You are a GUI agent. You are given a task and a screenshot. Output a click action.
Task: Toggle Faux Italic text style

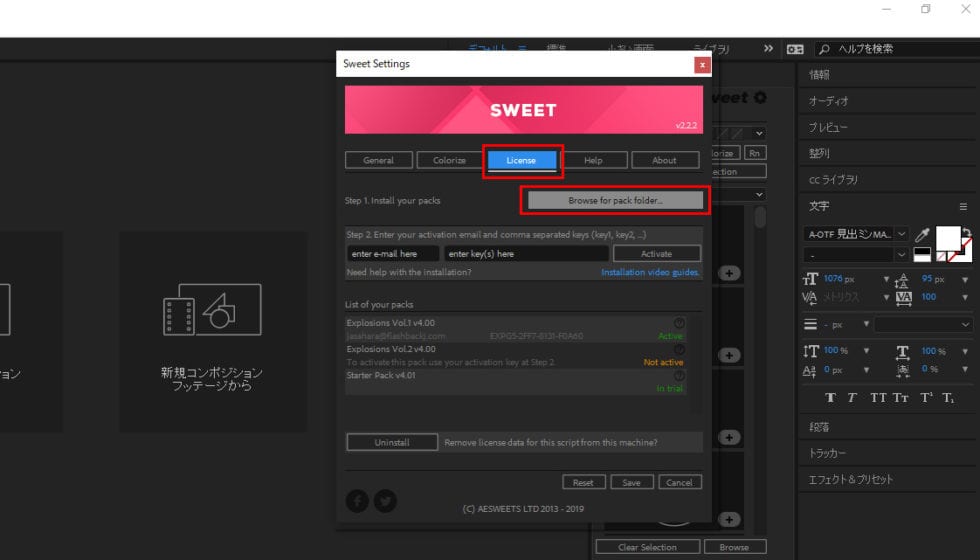click(x=852, y=398)
